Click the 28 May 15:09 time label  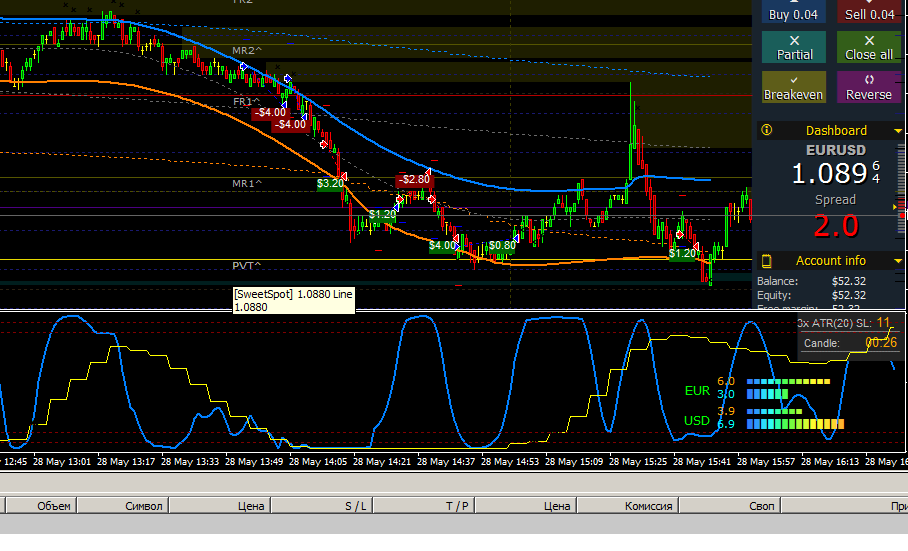tap(574, 462)
